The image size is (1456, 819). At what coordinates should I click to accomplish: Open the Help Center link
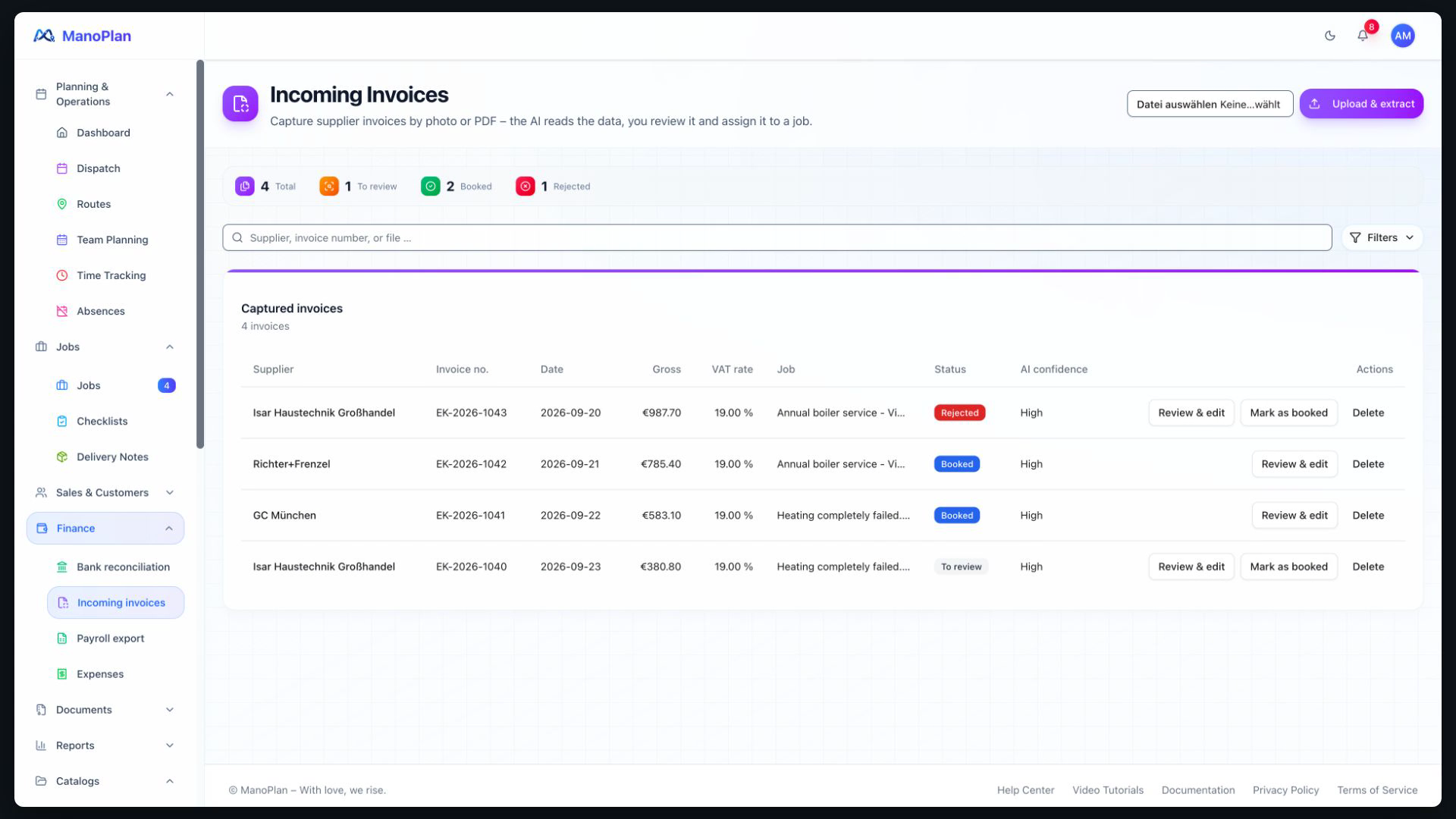pyautogui.click(x=1025, y=790)
